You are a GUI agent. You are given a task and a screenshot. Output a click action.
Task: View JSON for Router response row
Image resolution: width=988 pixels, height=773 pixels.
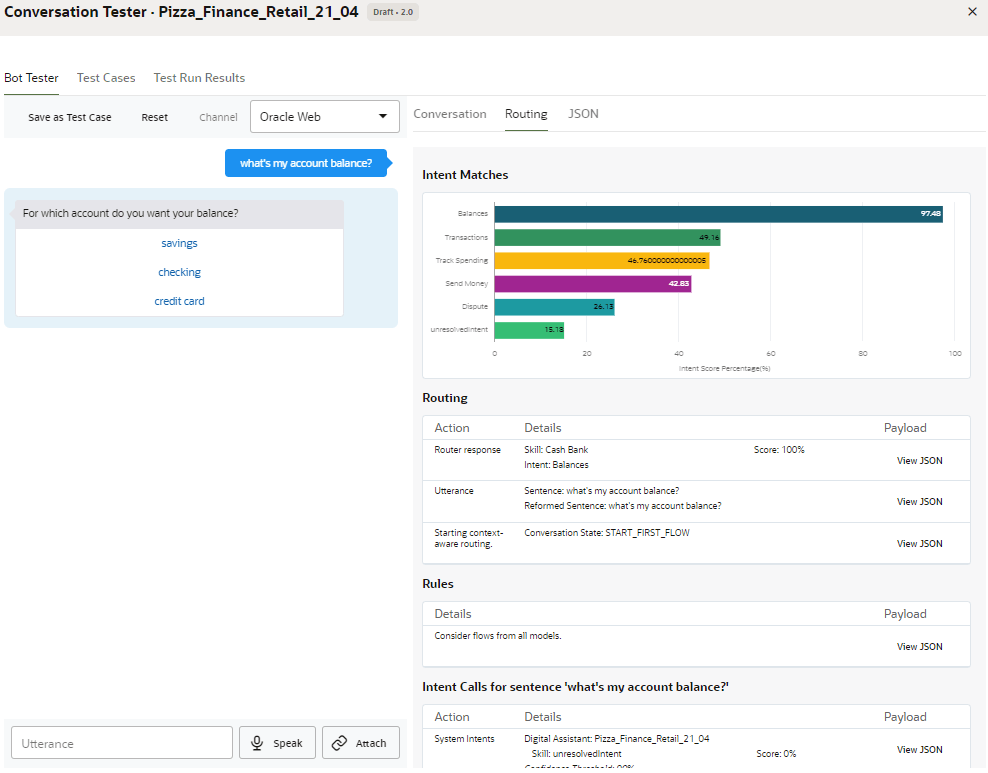pyautogui.click(x=919, y=461)
